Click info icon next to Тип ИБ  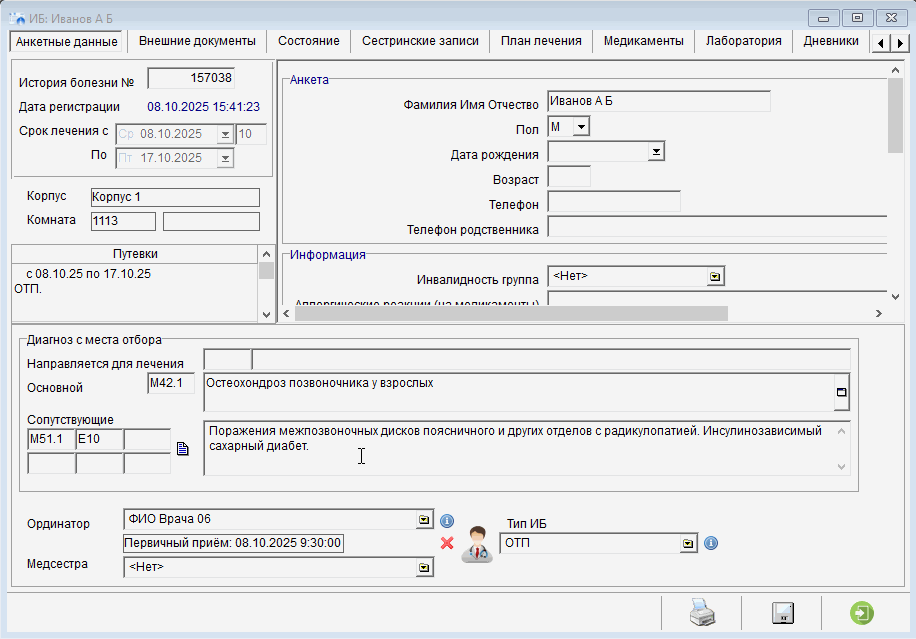pos(711,543)
